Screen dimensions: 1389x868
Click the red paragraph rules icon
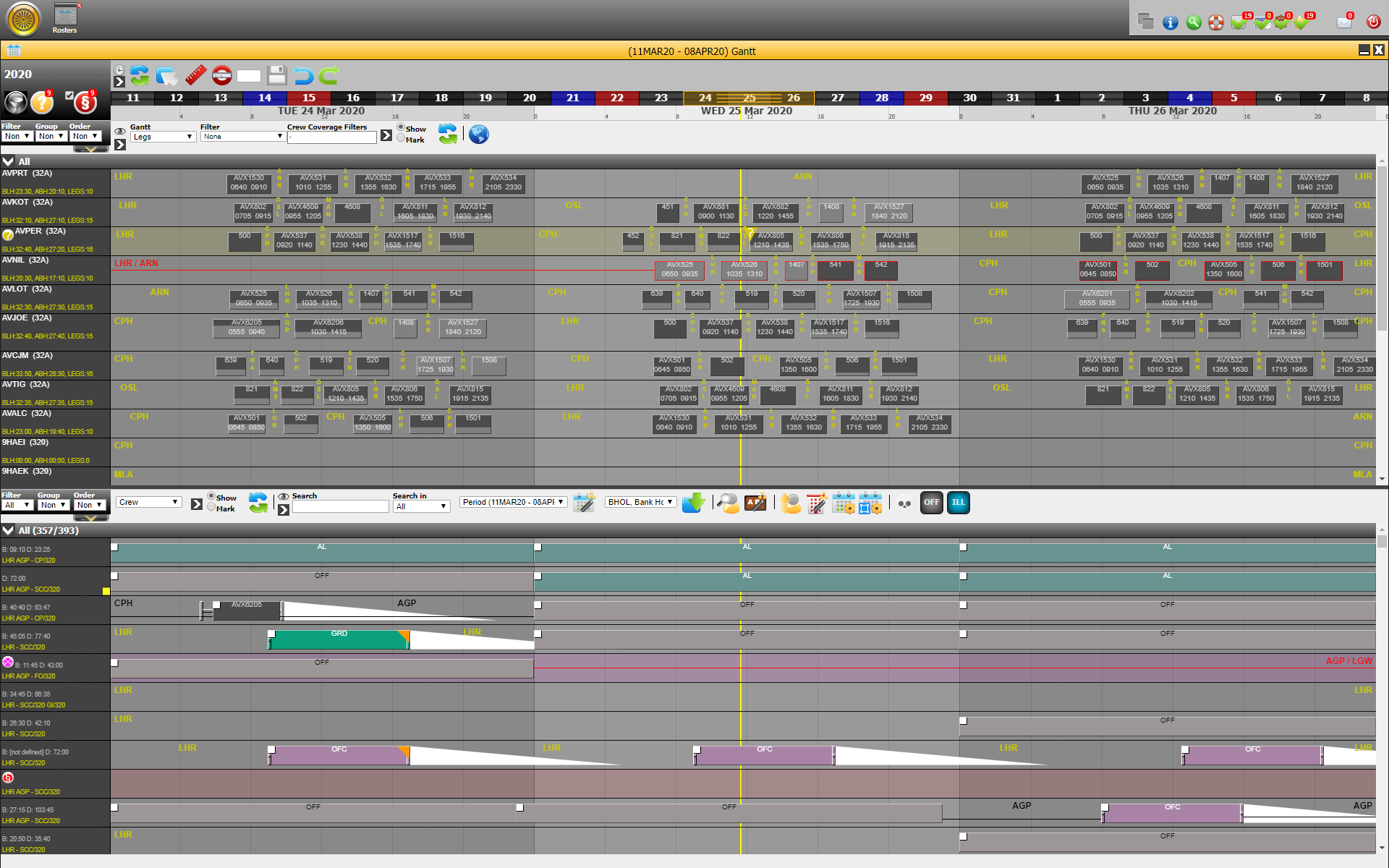pyautogui.click(x=85, y=103)
